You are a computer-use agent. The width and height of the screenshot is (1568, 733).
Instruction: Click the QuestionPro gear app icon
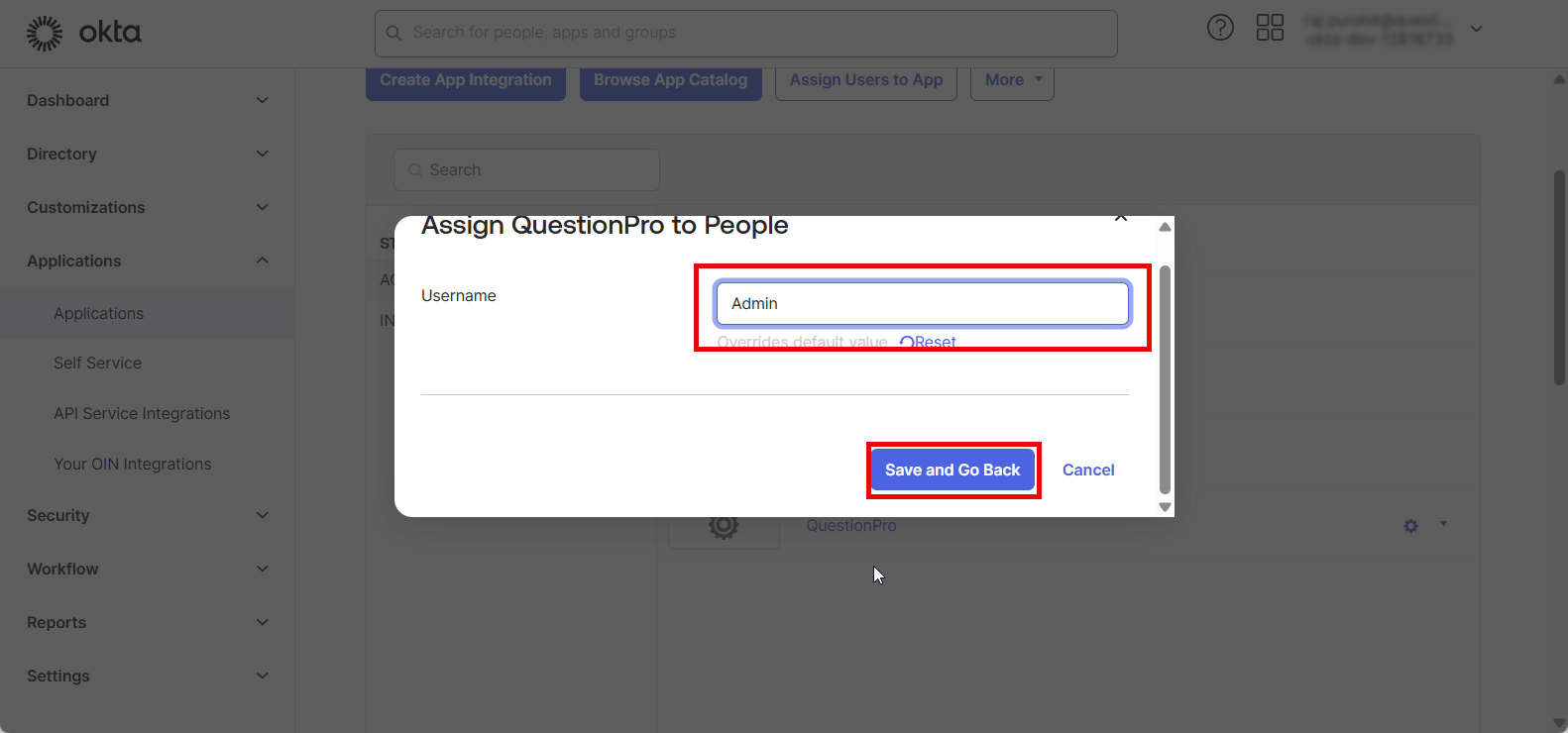(724, 526)
